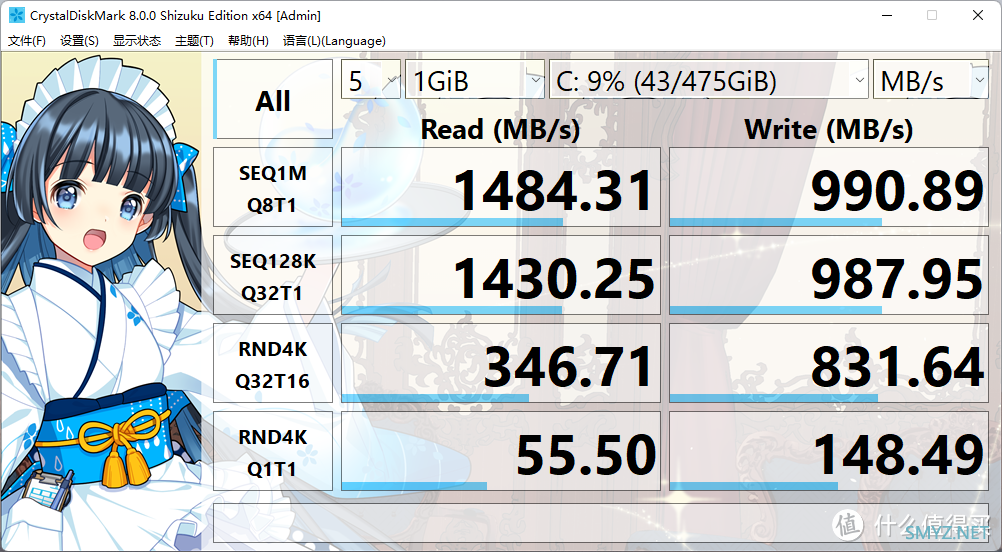The image size is (1002, 552).
Task: Close the CrystalDiskMark window
Action: click(x=978, y=15)
